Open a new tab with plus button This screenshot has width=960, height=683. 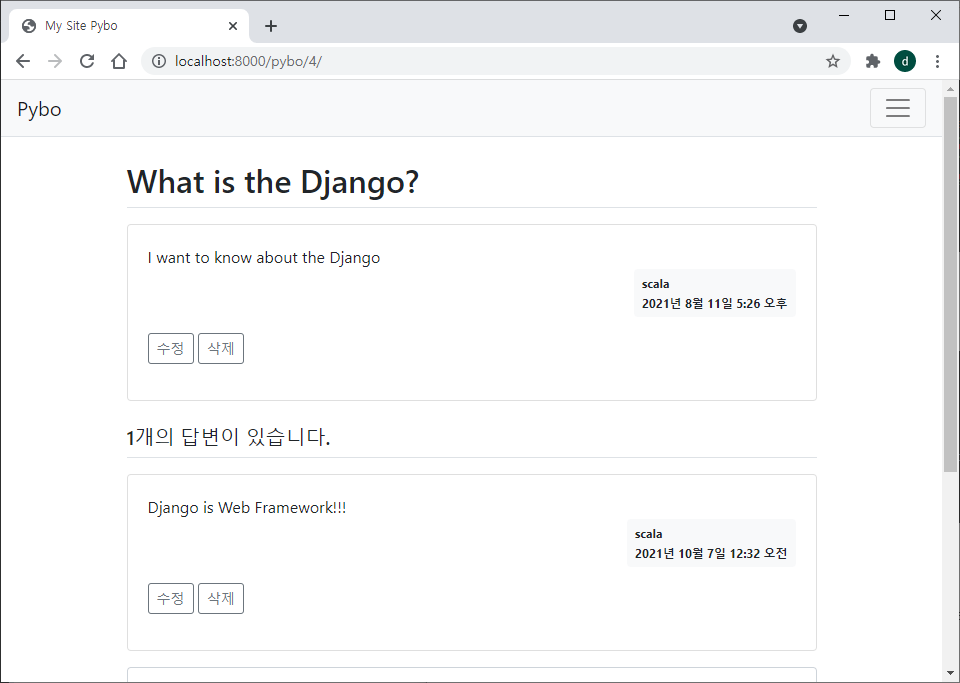pyautogui.click(x=271, y=26)
